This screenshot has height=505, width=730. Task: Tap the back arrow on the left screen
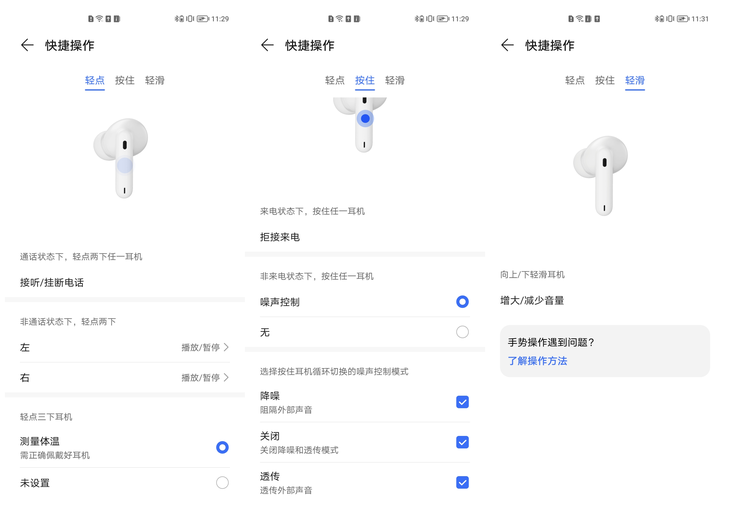pyautogui.click(x=27, y=45)
